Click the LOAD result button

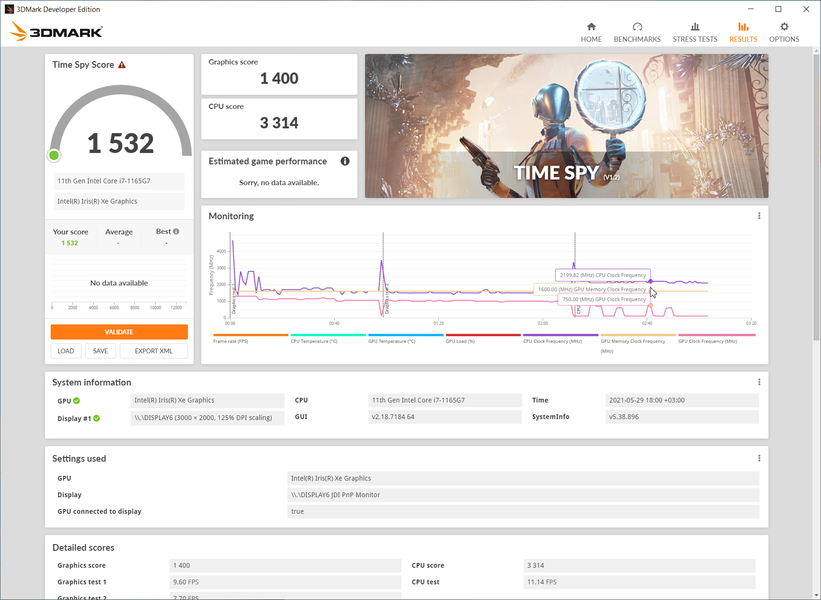[x=66, y=351]
